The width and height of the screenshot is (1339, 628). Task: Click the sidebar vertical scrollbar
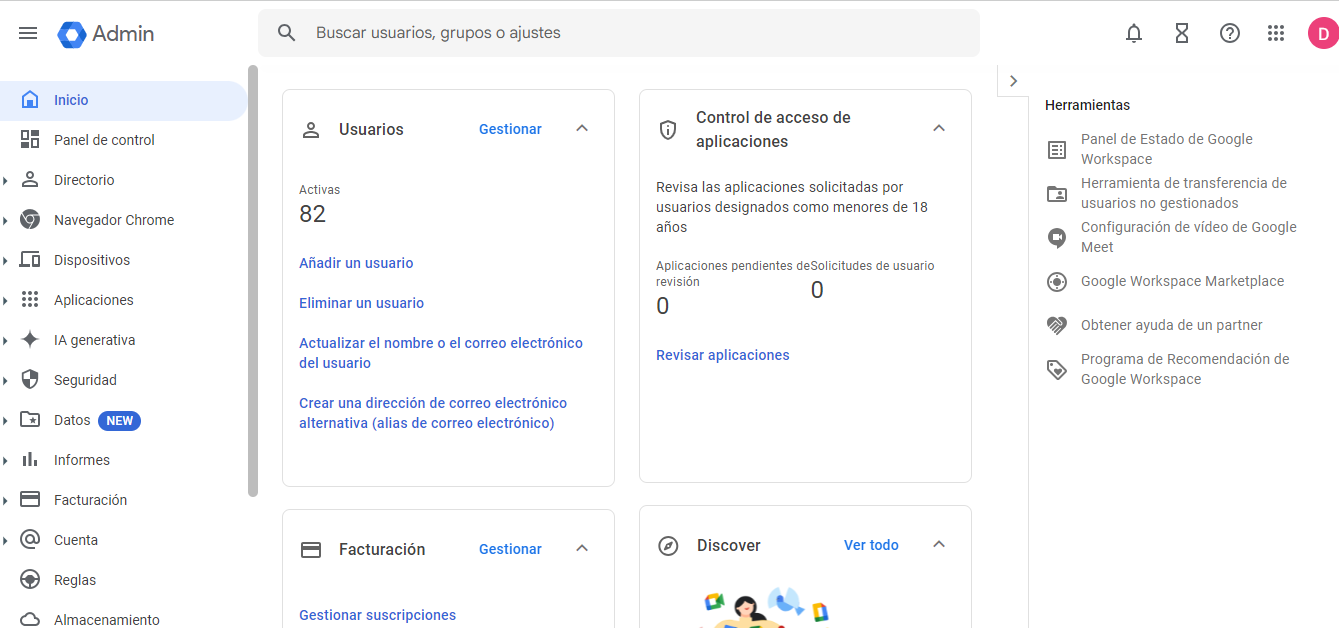click(x=253, y=281)
